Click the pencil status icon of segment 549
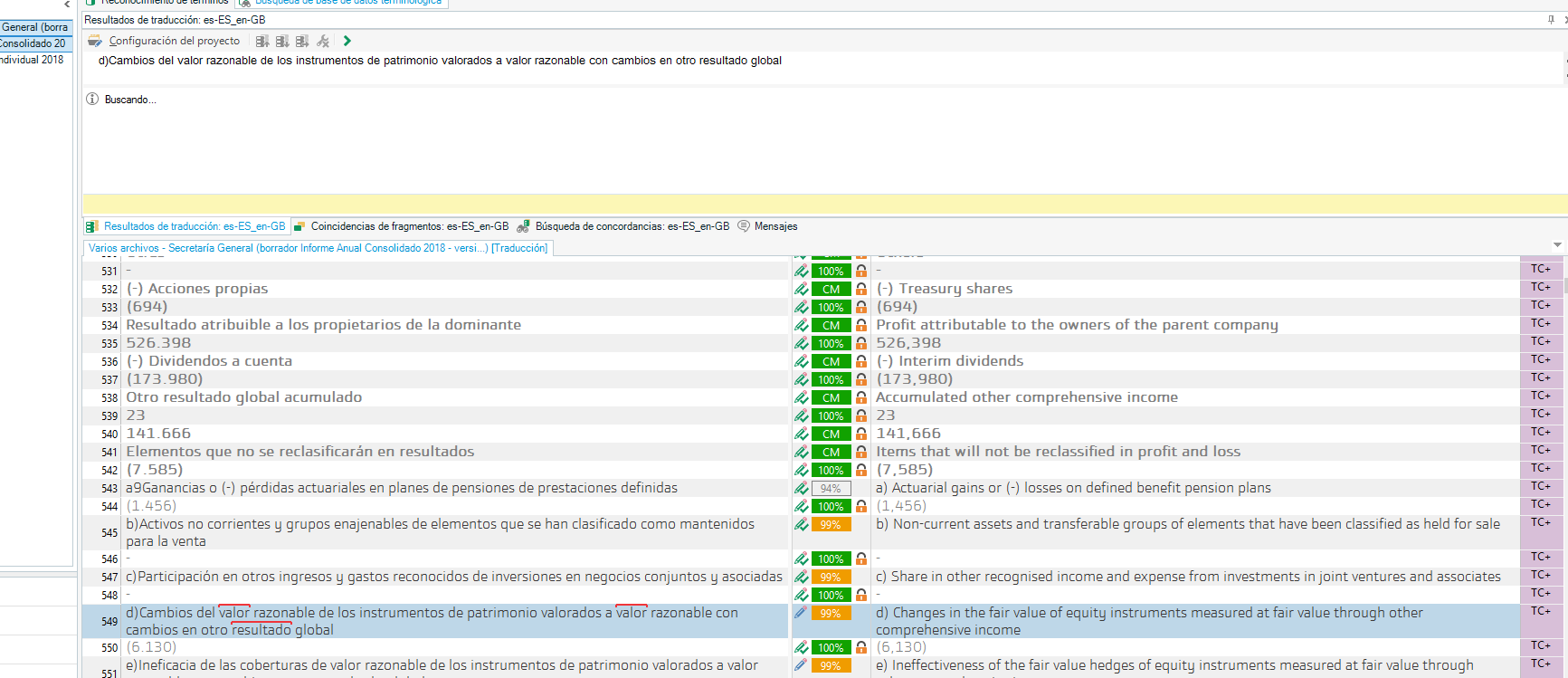 (x=801, y=613)
